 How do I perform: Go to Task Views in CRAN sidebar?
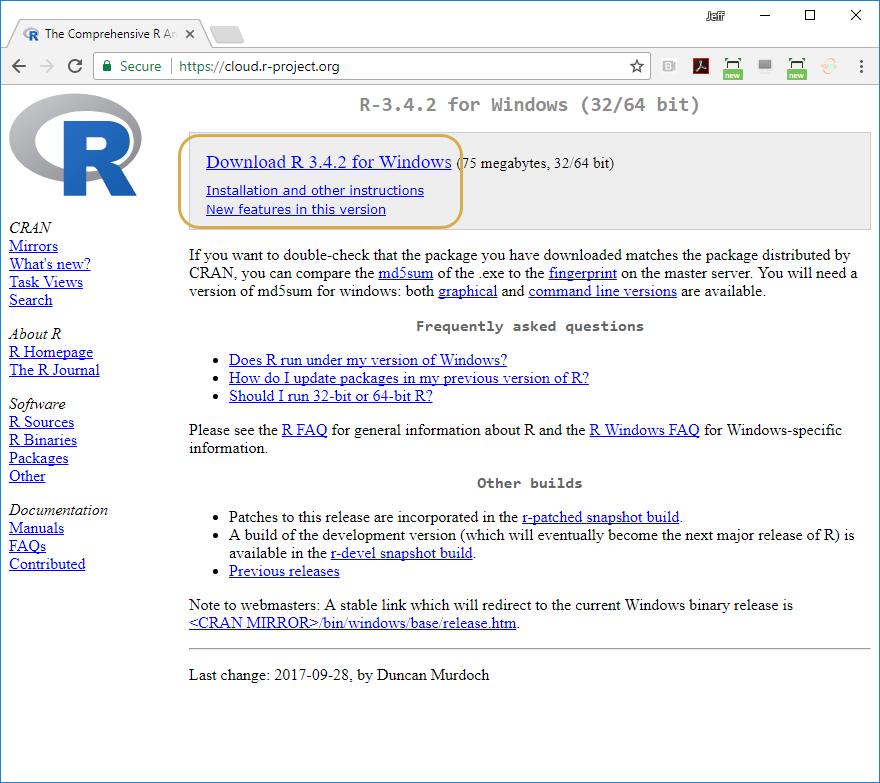pyautogui.click(x=46, y=282)
